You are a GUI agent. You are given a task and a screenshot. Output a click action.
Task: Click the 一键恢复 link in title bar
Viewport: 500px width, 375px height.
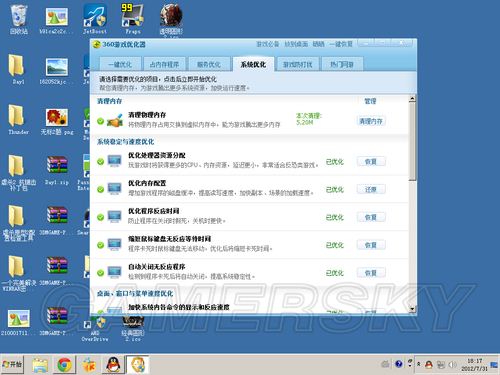(x=341, y=44)
